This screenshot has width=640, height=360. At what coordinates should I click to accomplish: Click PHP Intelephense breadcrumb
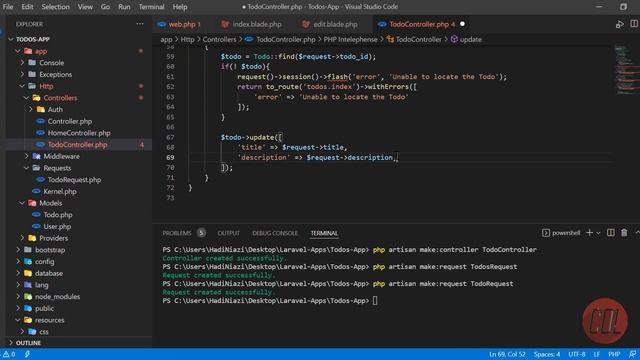pos(351,40)
